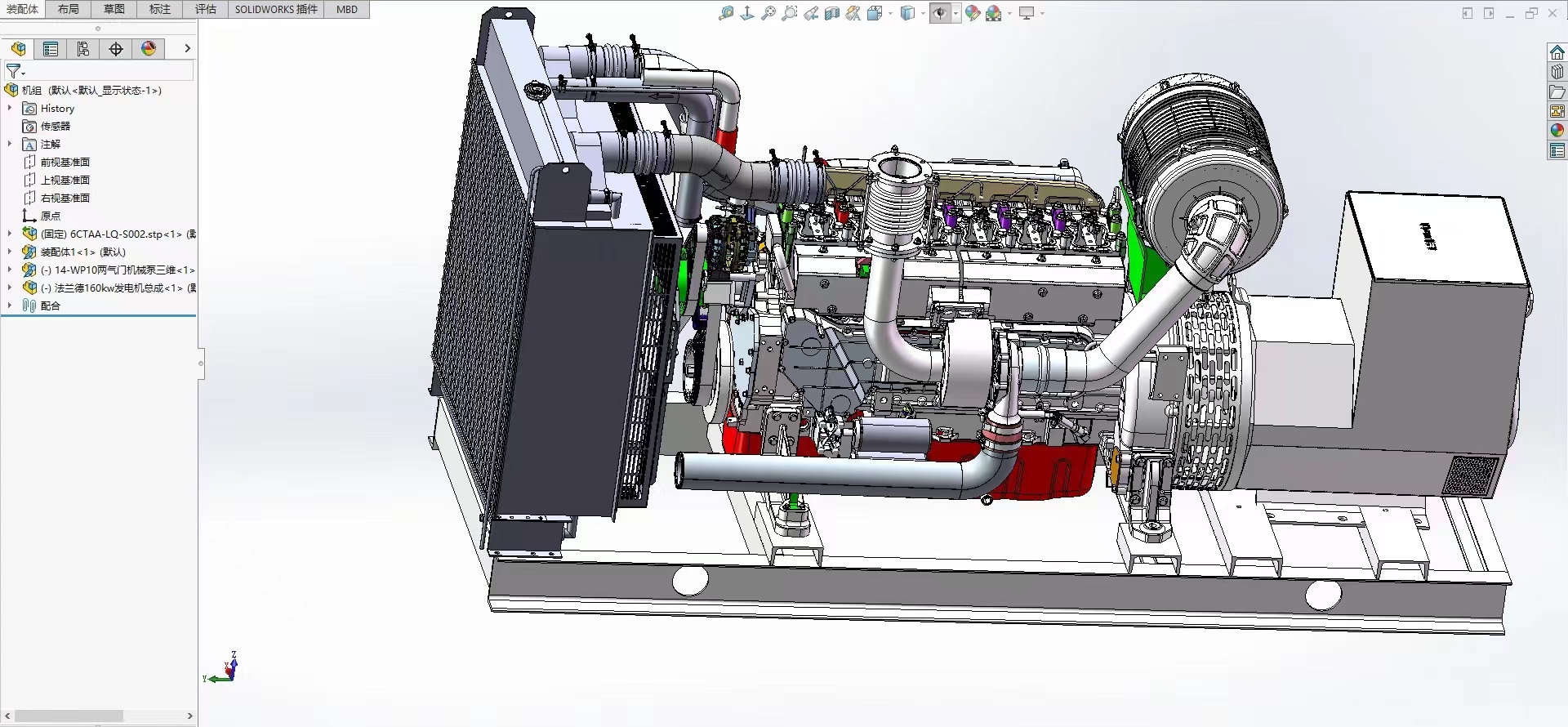This screenshot has width=1568, height=727.
Task: Open View Palette icon in task pane
Action: [1557, 111]
